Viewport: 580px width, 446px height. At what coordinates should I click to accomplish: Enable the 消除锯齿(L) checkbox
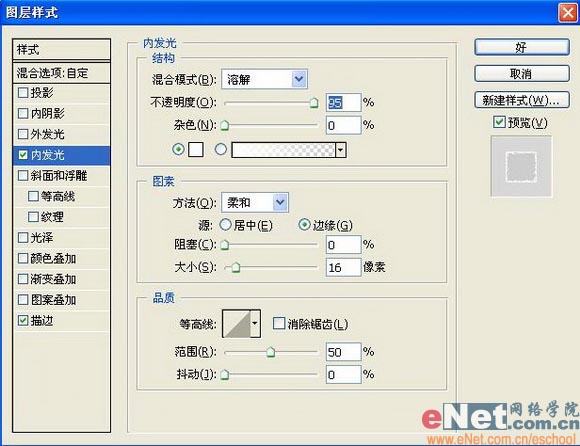click(279, 323)
